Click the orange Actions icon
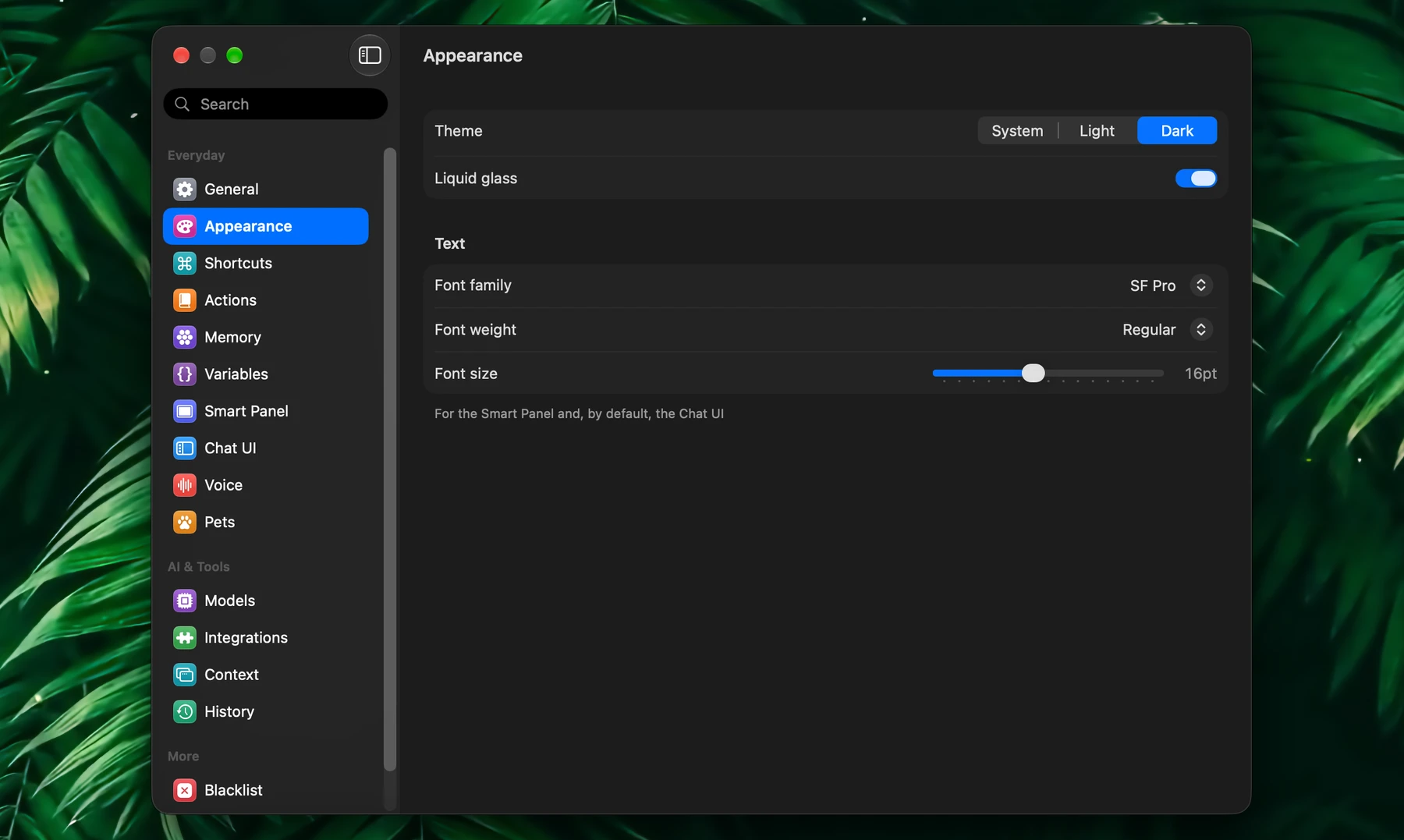This screenshot has height=840, width=1404. click(185, 300)
